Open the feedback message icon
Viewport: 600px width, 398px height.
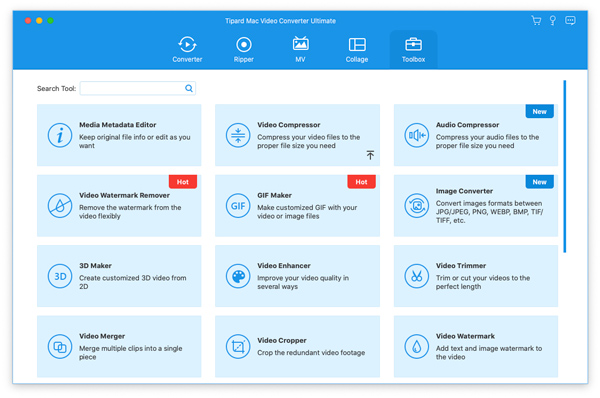[x=570, y=20]
